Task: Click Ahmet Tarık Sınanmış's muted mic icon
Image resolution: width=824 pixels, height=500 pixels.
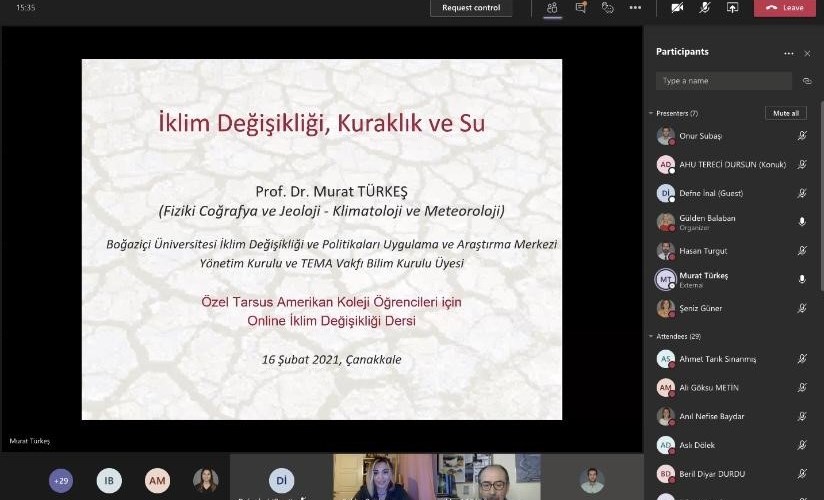Action: (802, 359)
